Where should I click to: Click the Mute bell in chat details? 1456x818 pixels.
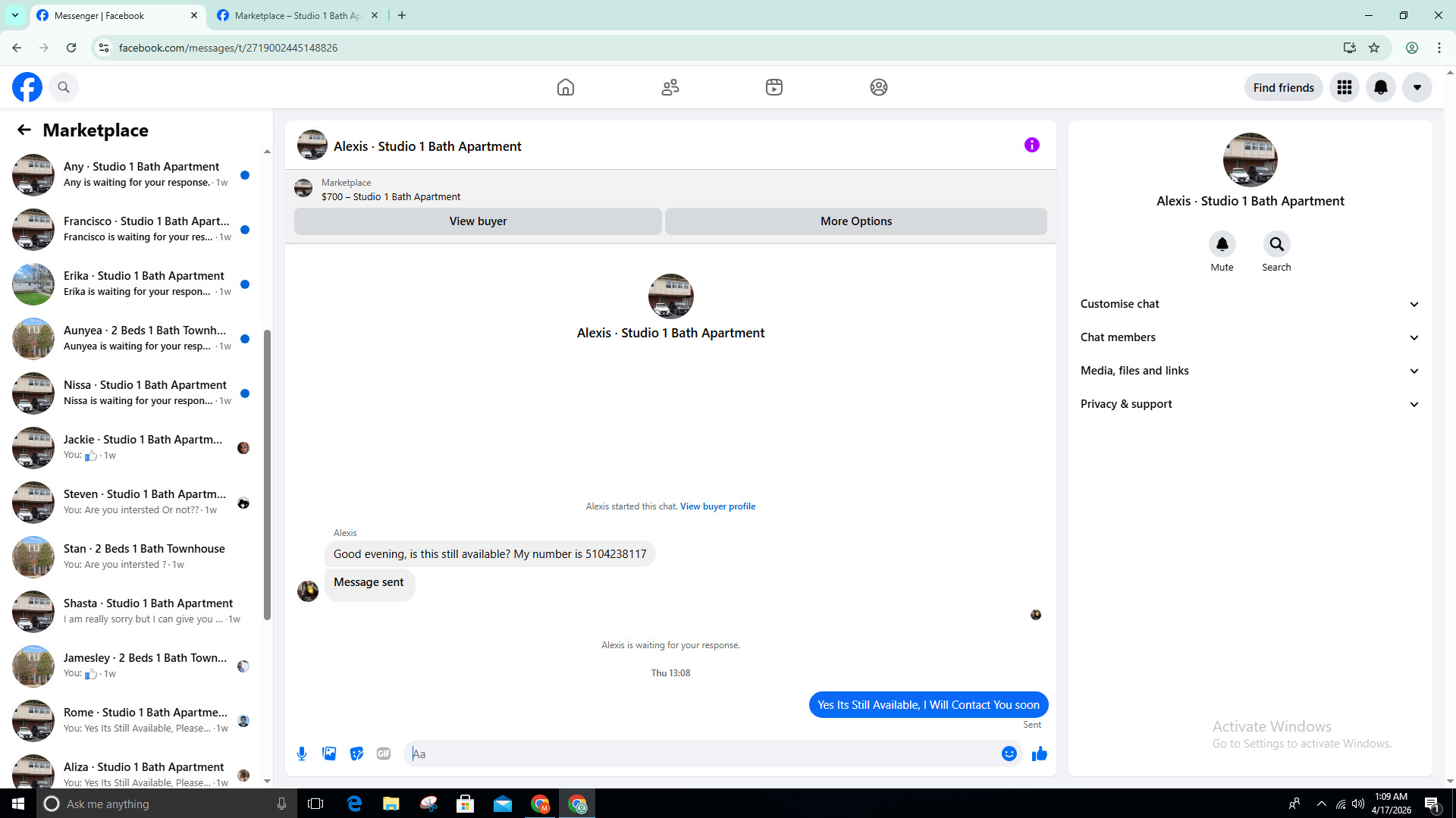pyautogui.click(x=1222, y=244)
